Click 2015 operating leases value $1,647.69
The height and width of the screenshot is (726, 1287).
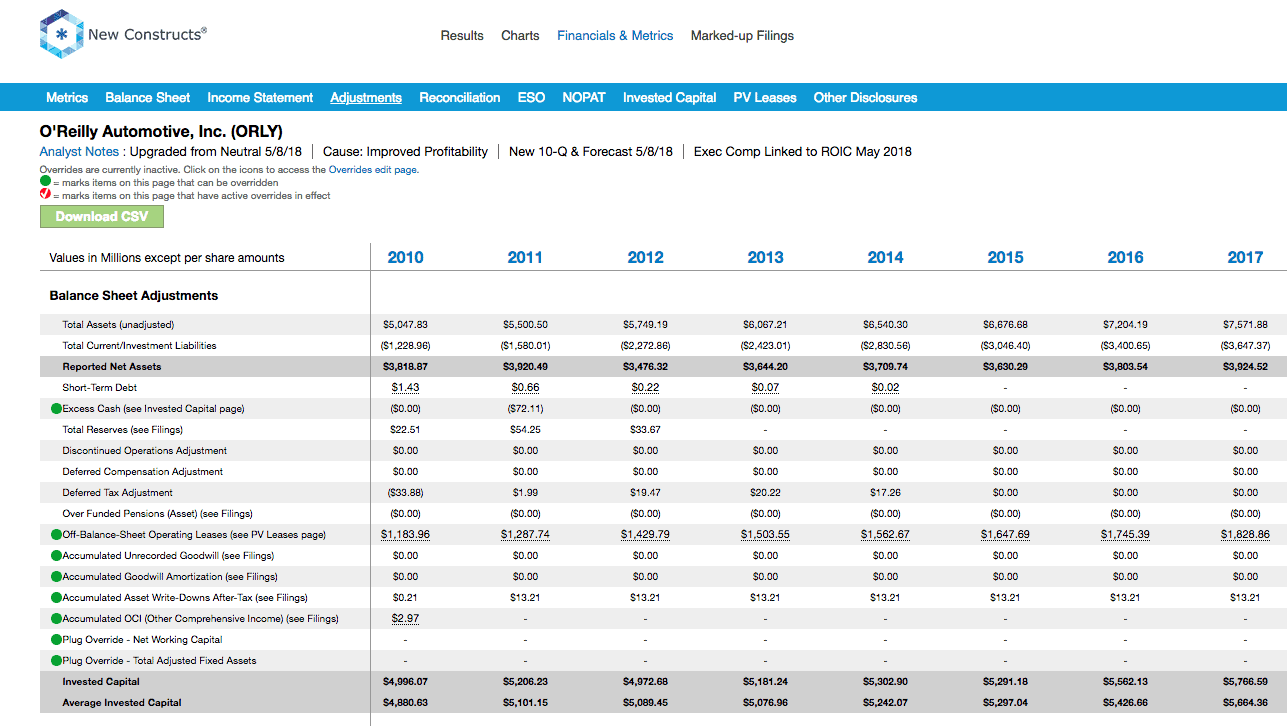[1005, 534]
